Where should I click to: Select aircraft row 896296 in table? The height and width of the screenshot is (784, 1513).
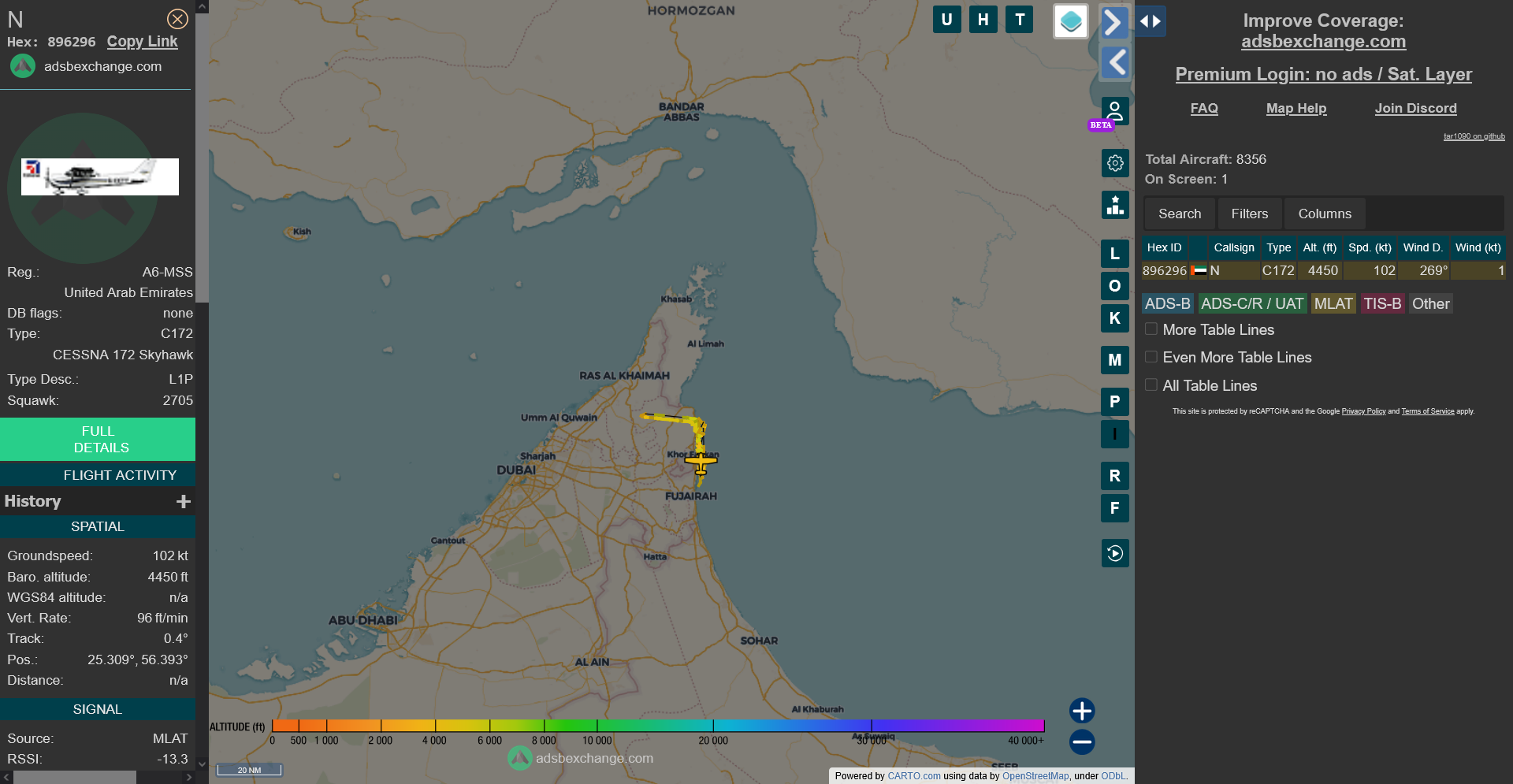(1324, 270)
